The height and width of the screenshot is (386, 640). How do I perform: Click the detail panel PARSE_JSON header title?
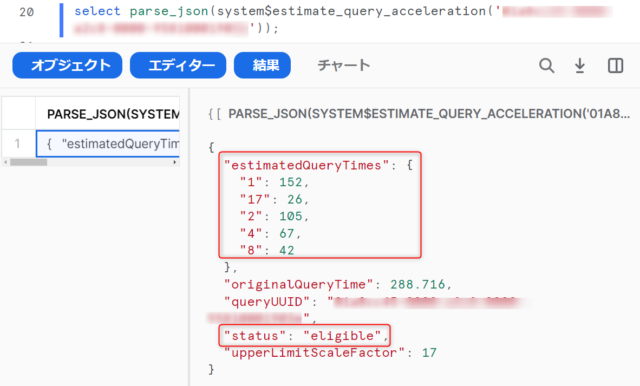pyautogui.click(x=429, y=114)
